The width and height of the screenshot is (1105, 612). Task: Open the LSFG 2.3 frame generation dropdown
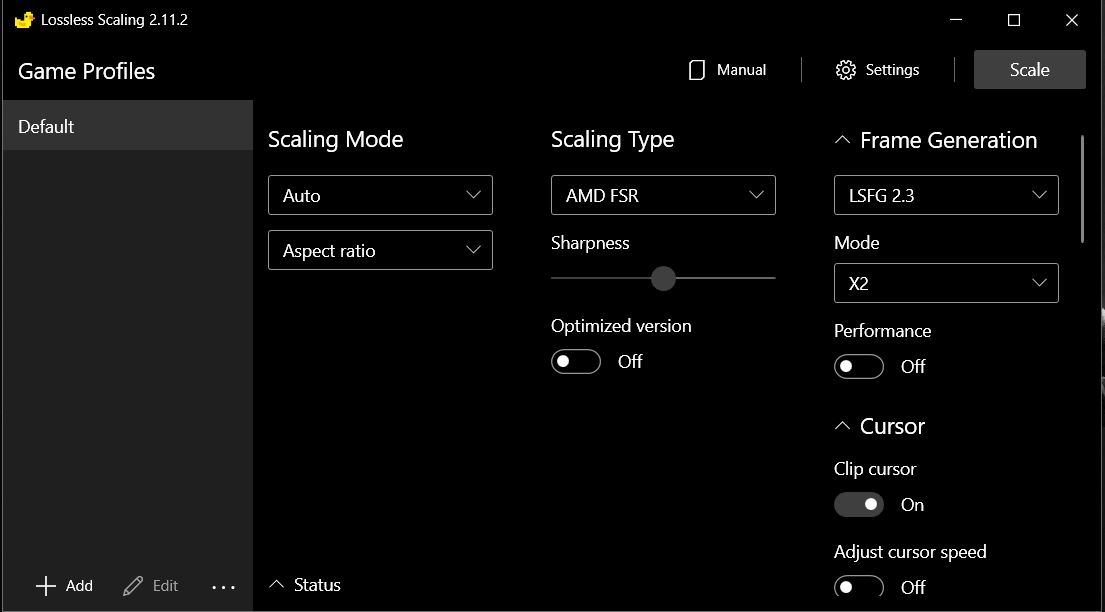[x=946, y=195]
